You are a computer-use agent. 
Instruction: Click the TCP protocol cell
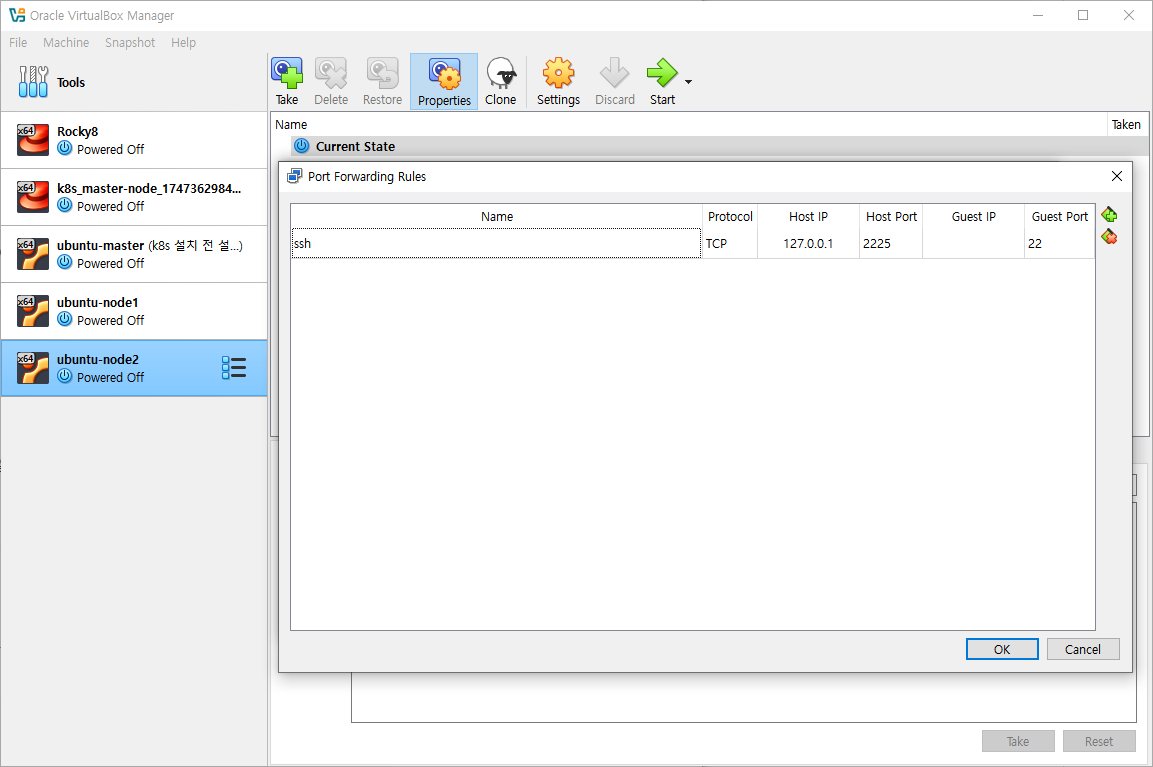(729, 243)
